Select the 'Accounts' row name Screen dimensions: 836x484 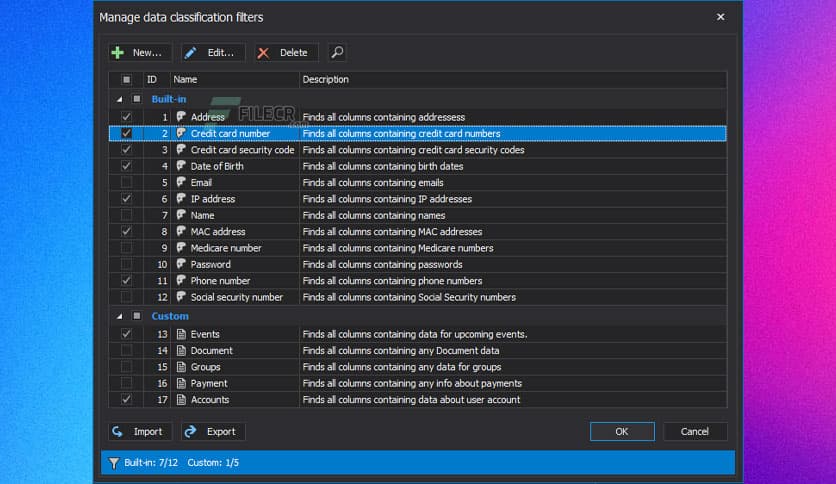click(210, 400)
